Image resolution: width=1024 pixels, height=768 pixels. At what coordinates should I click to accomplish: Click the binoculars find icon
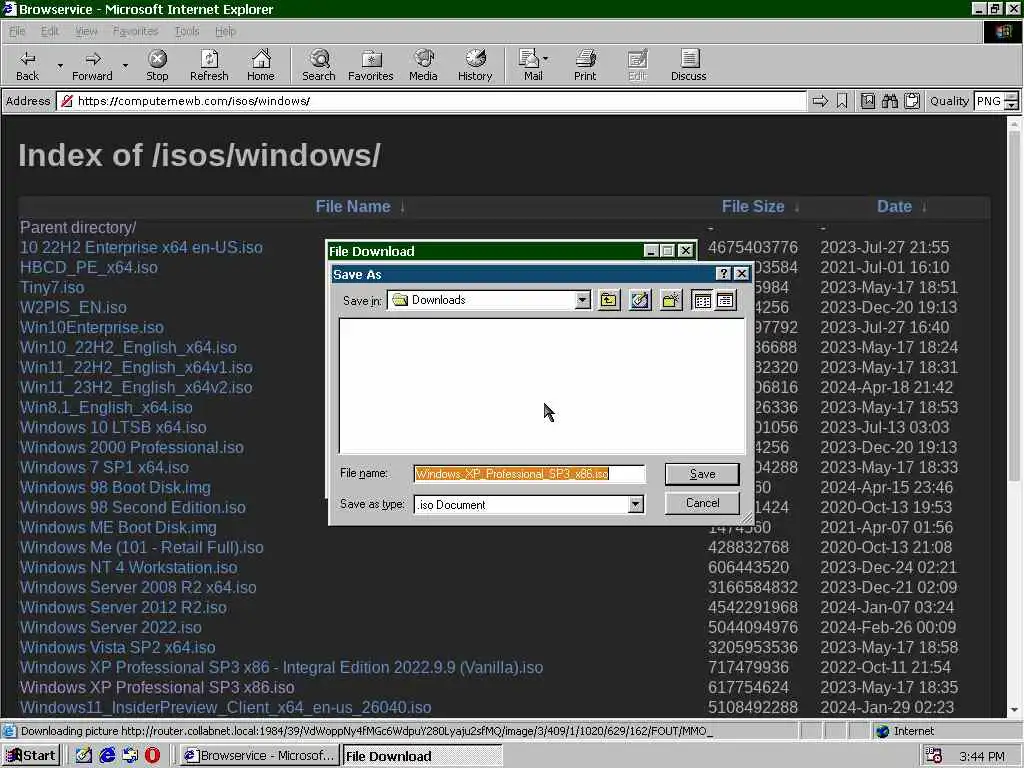pos(889,101)
